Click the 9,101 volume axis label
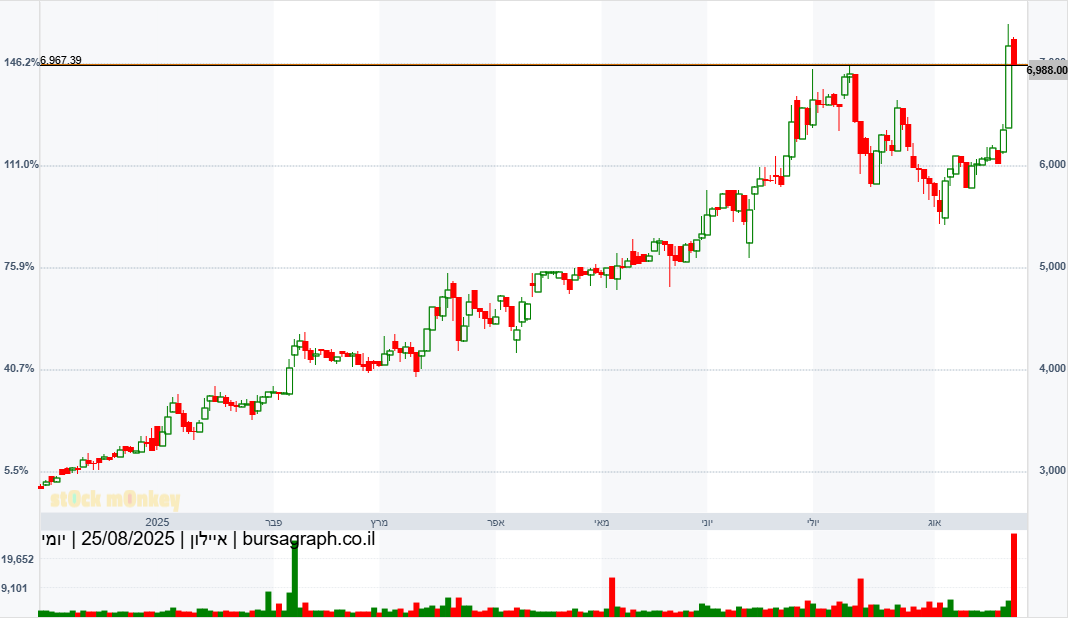 coord(15,588)
